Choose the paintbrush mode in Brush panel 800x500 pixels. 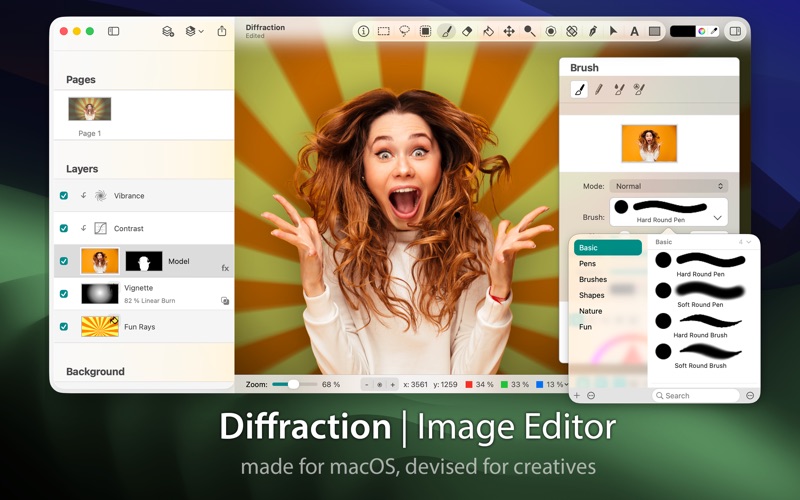[579, 90]
